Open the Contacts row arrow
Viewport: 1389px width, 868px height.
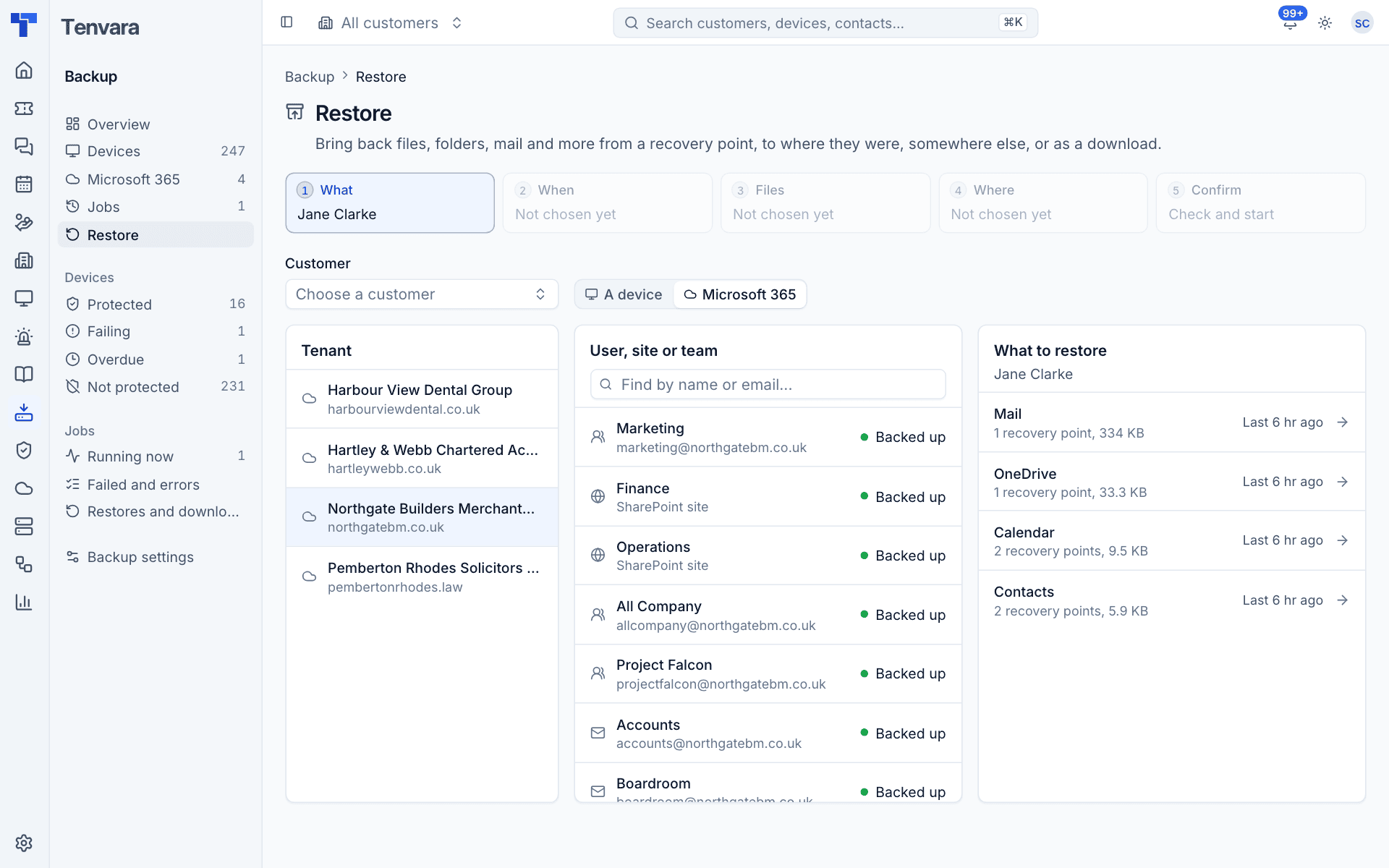pyautogui.click(x=1343, y=600)
